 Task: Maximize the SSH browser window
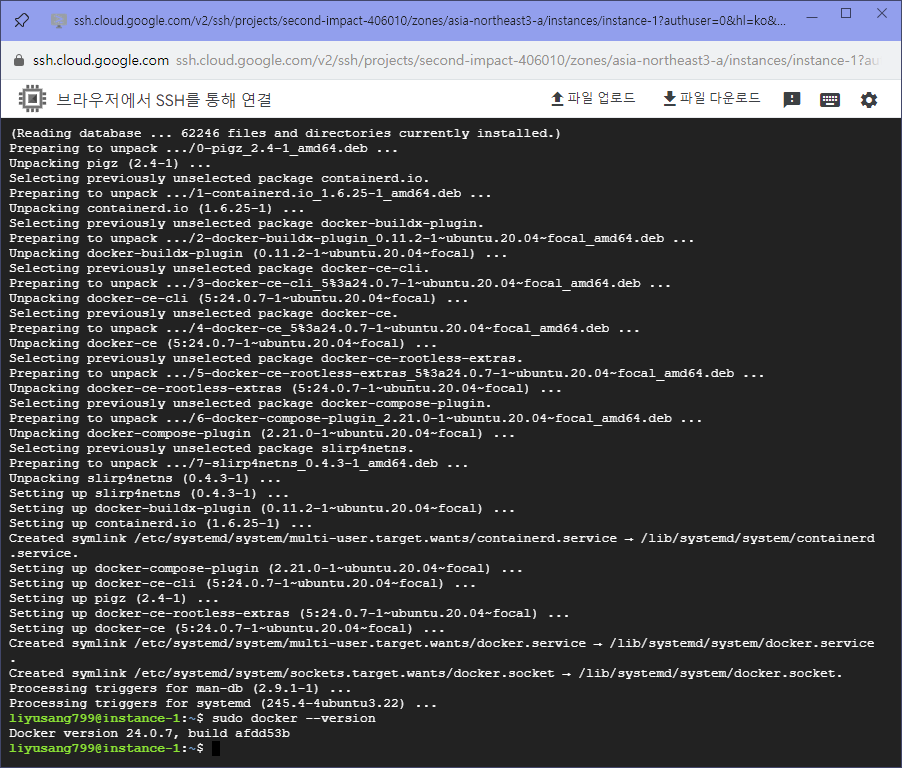[846, 14]
